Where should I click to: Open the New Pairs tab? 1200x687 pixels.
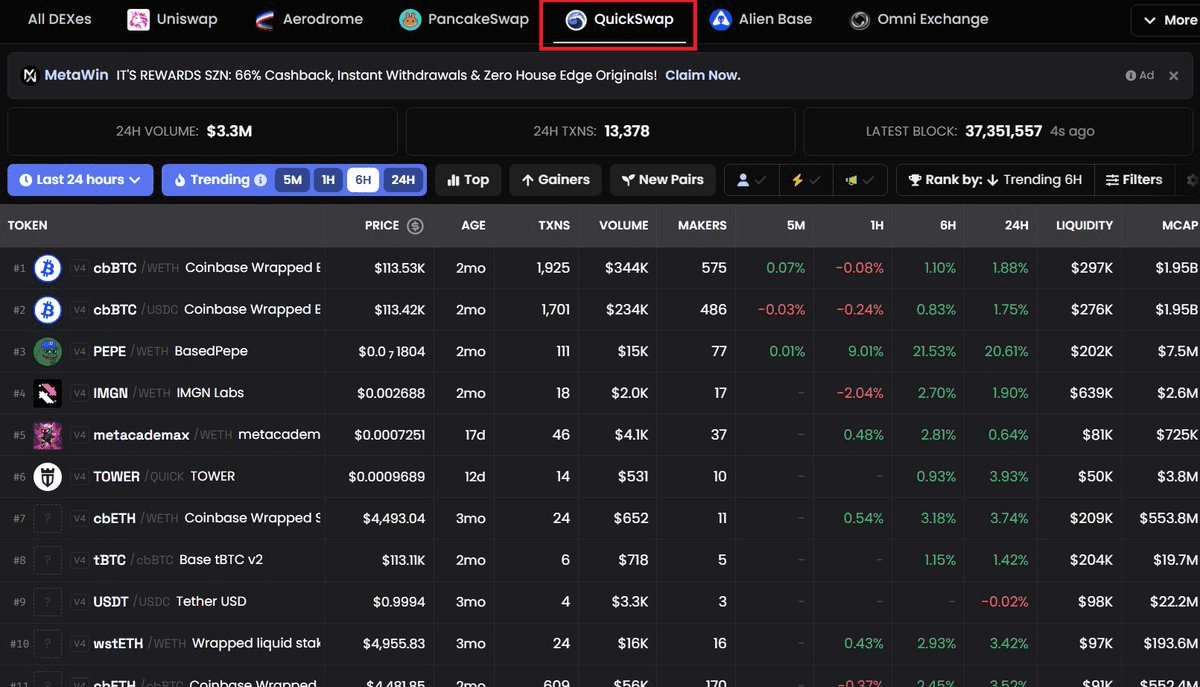(x=662, y=179)
